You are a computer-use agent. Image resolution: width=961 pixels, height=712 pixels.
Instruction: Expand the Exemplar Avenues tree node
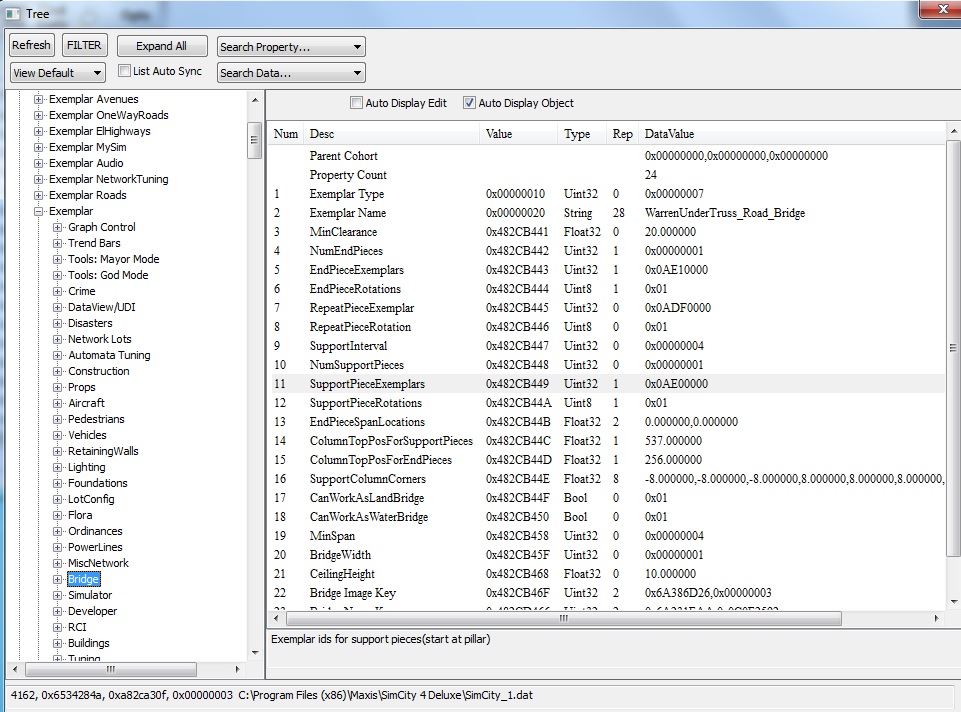pos(38,99)
